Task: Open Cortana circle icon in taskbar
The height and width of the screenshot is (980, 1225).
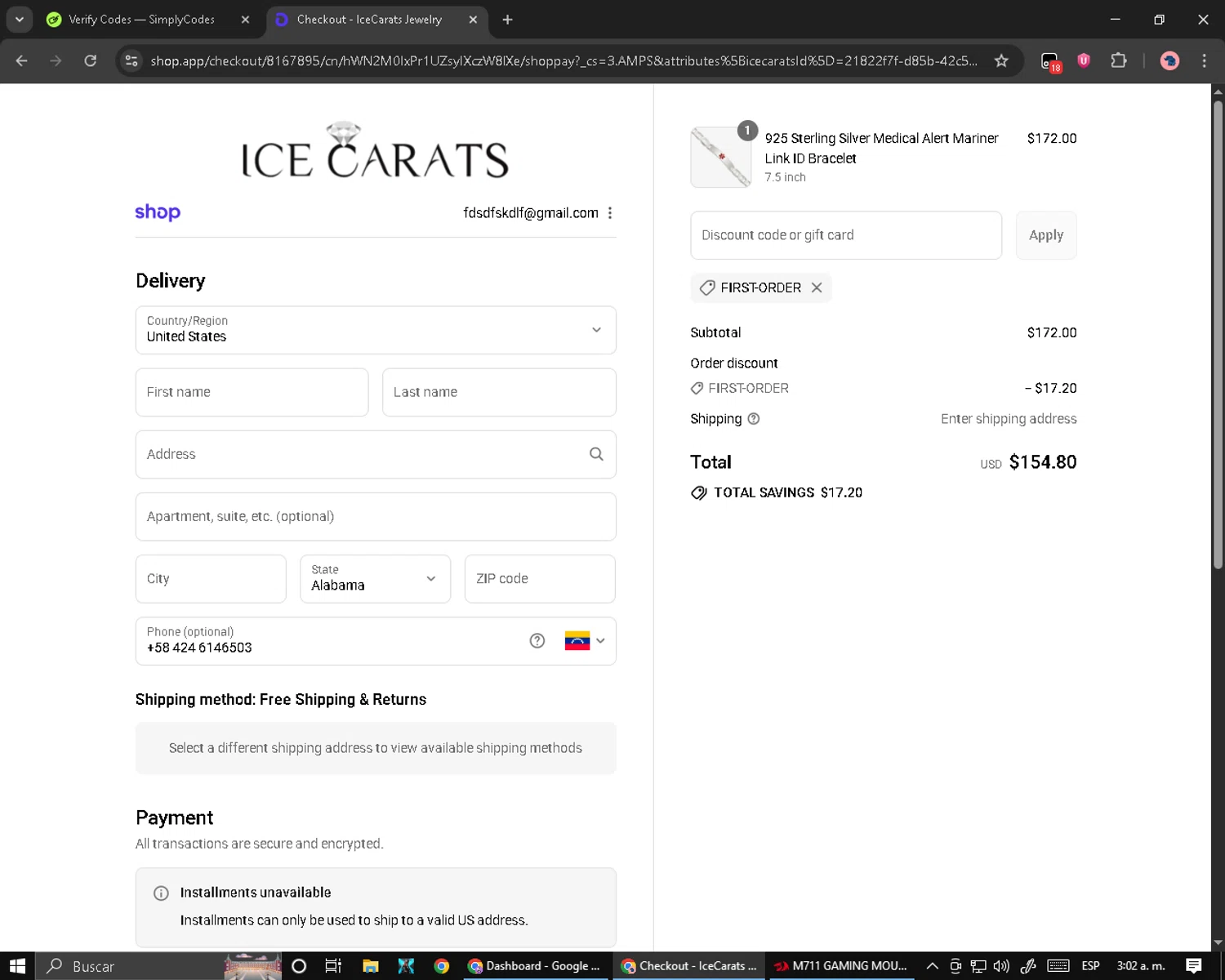Action: [x=299, y=966]
